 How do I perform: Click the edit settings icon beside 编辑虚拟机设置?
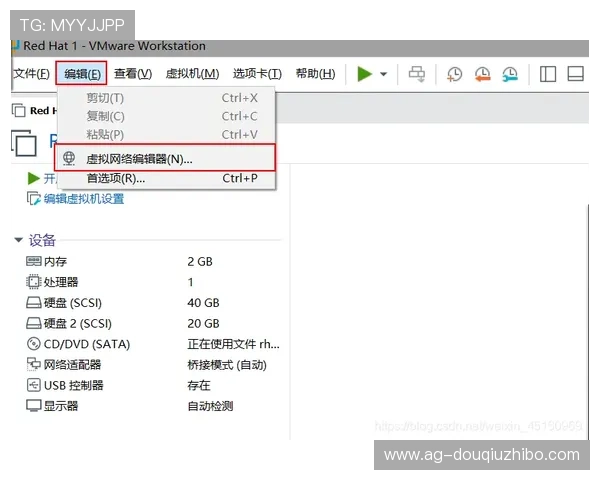click(x=34, y=199)
